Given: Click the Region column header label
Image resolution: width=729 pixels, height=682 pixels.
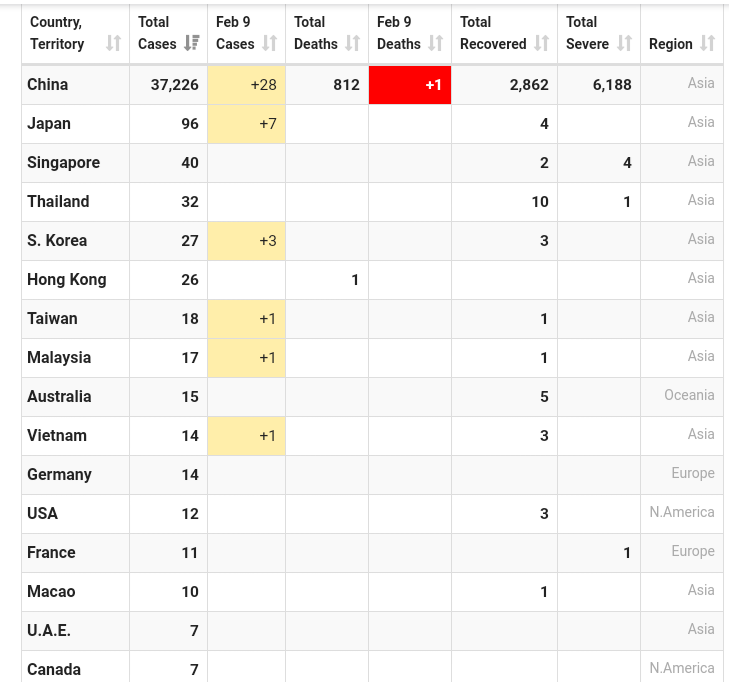Looking at the screenshot, I should (x=670, y=44).
